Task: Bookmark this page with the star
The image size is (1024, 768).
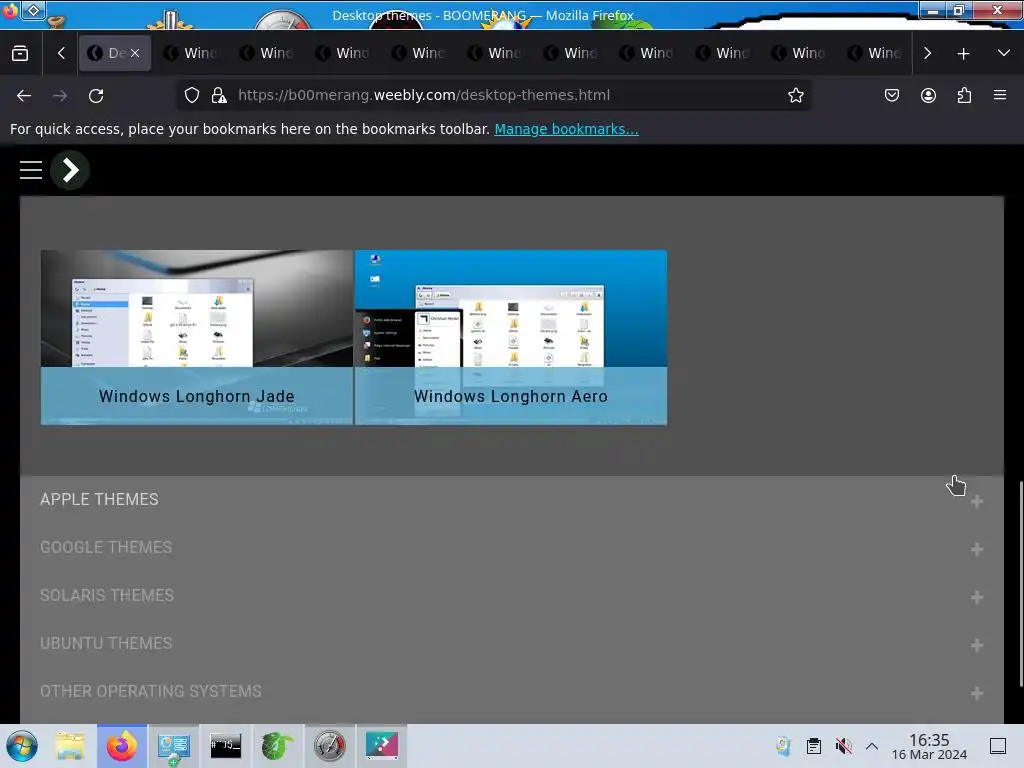Action: 795,95
